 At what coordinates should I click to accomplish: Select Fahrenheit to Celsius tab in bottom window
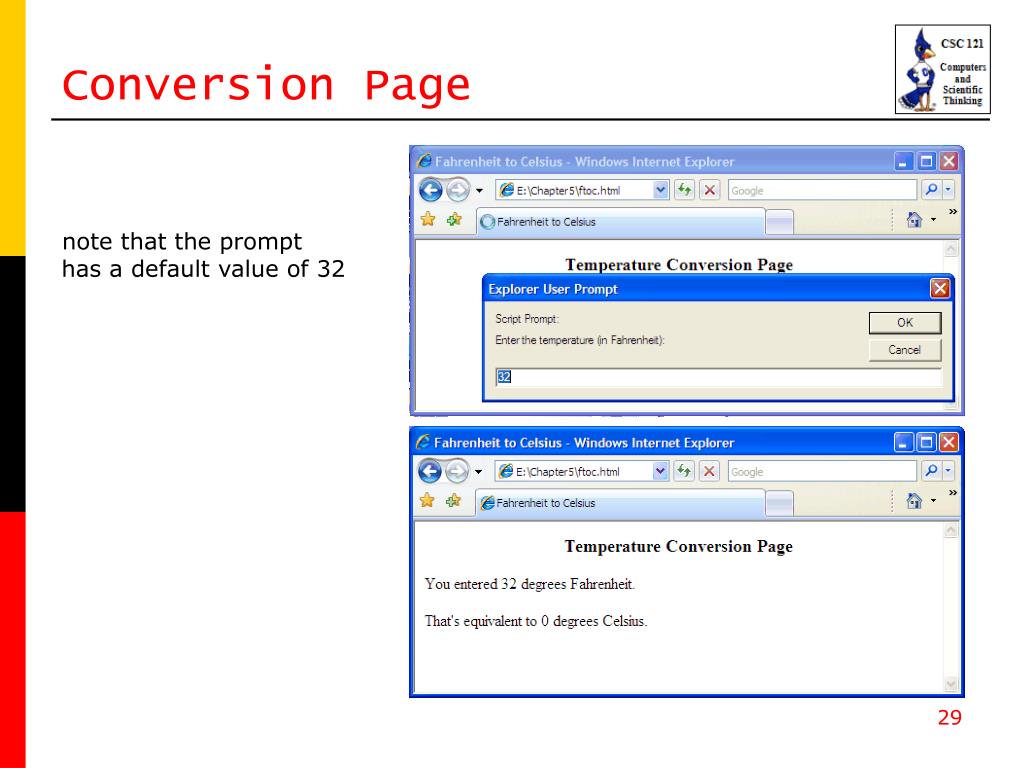click(x=620, y=503)
